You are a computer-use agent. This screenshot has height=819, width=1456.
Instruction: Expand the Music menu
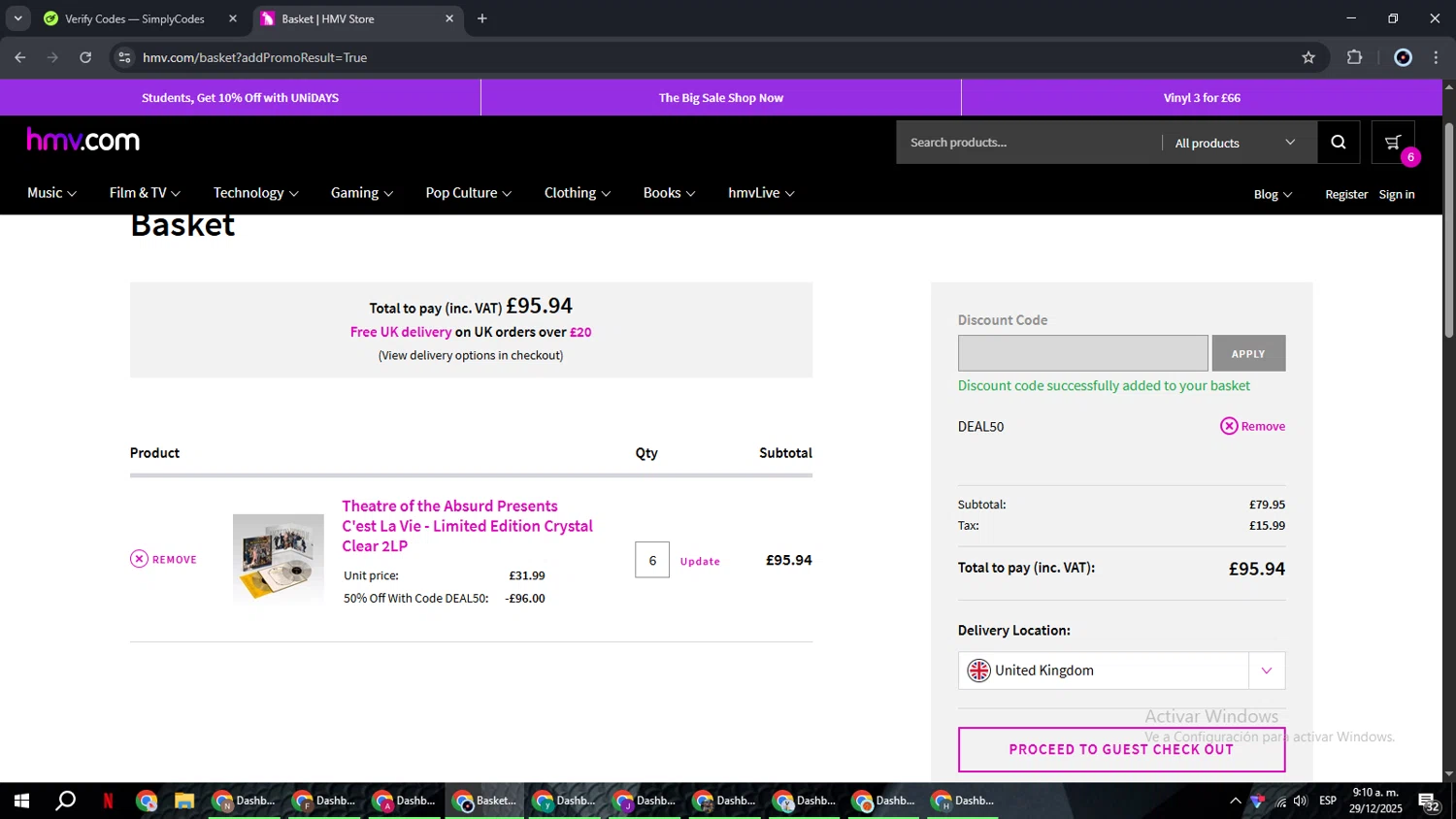pos(51,193)
